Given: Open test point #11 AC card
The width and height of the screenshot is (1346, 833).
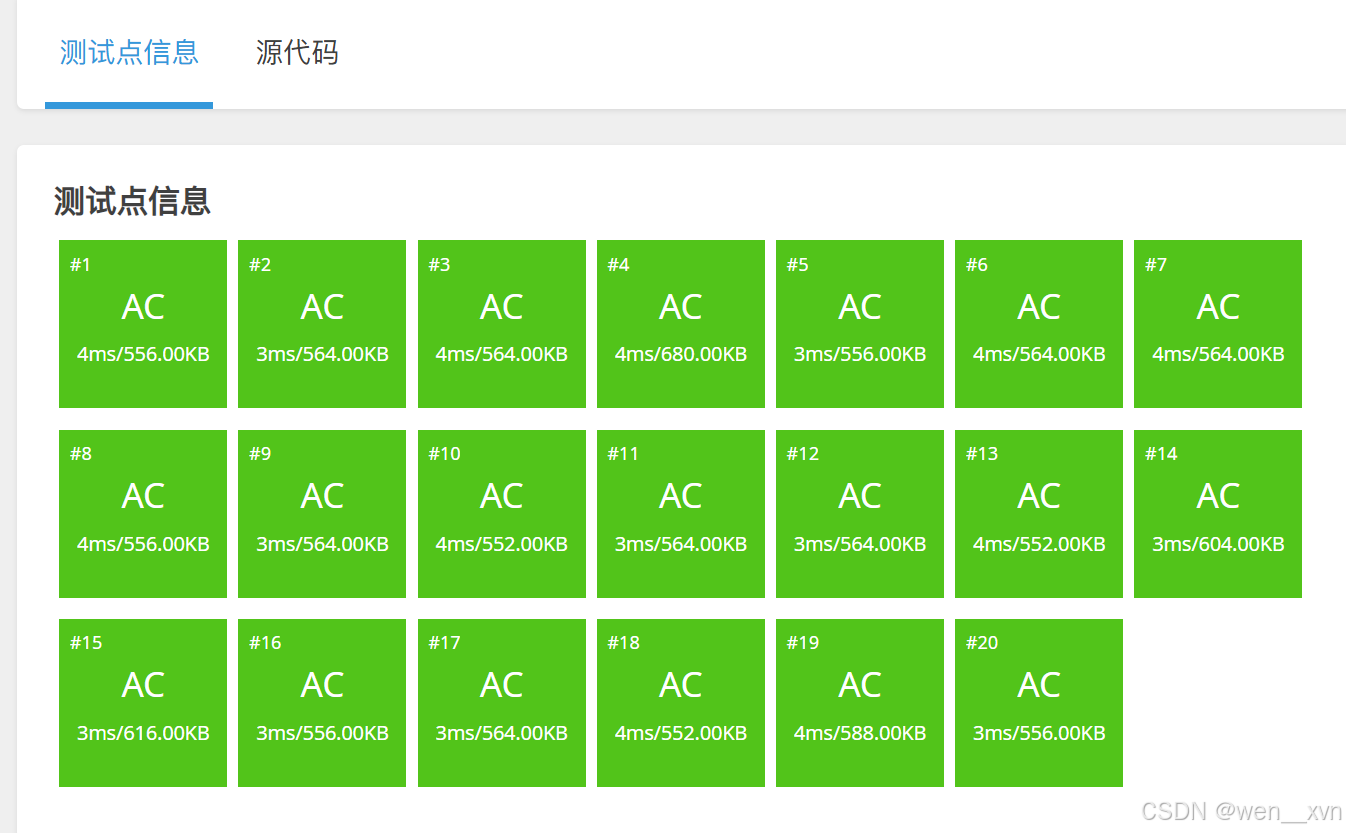Looking at the screenshot, I should point(681,514).
